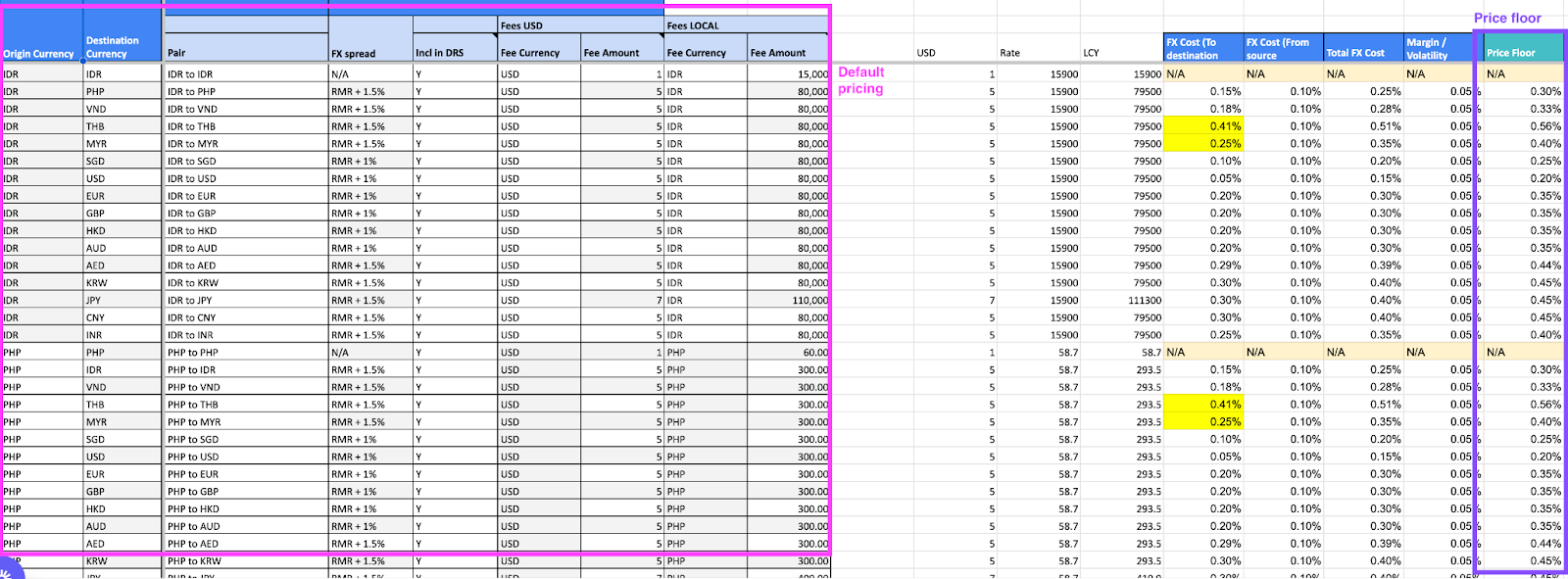
Task: Select the FX Cost (To destination) header
Action: click(x=1203, y=48)
